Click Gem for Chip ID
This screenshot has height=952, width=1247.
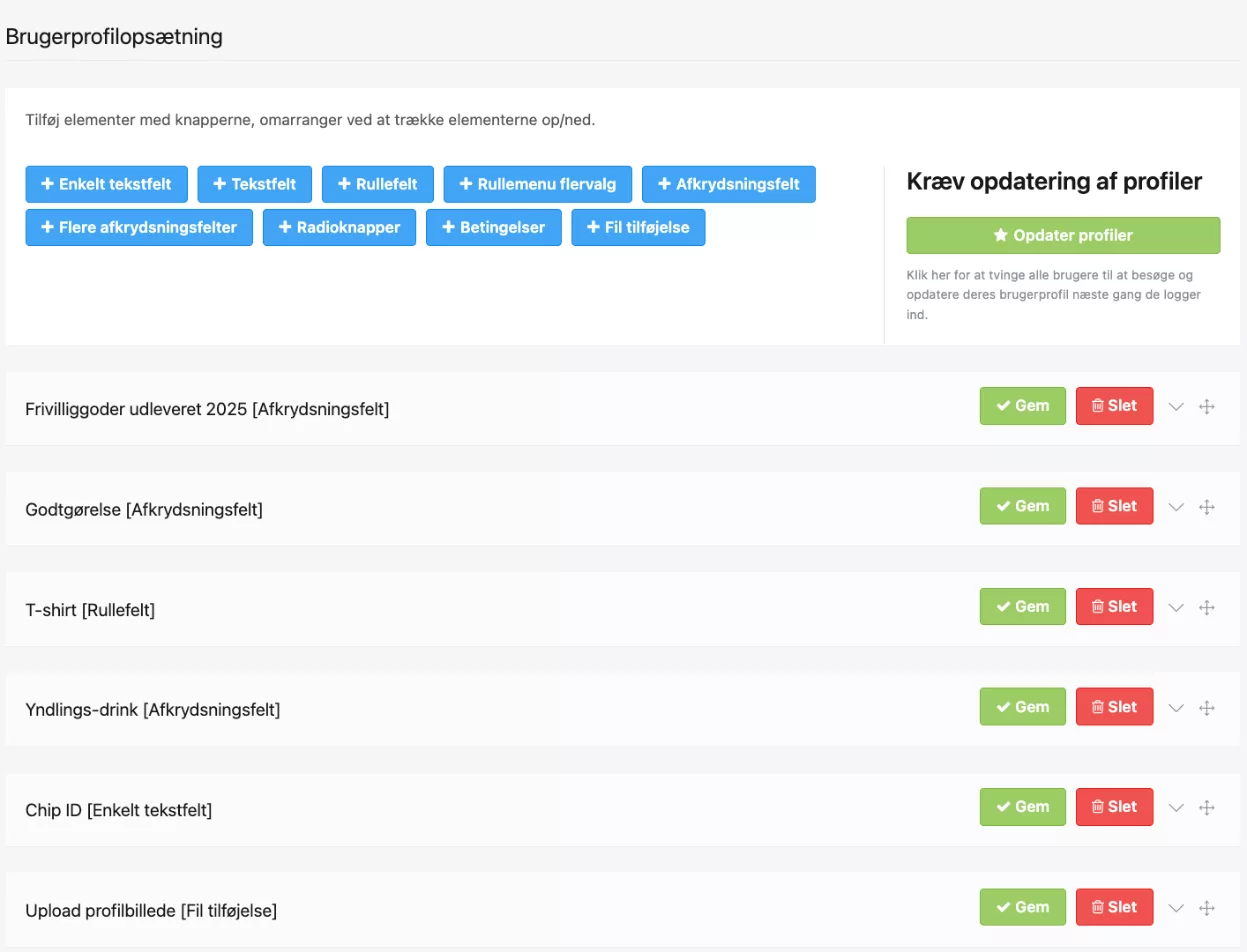1023,807
